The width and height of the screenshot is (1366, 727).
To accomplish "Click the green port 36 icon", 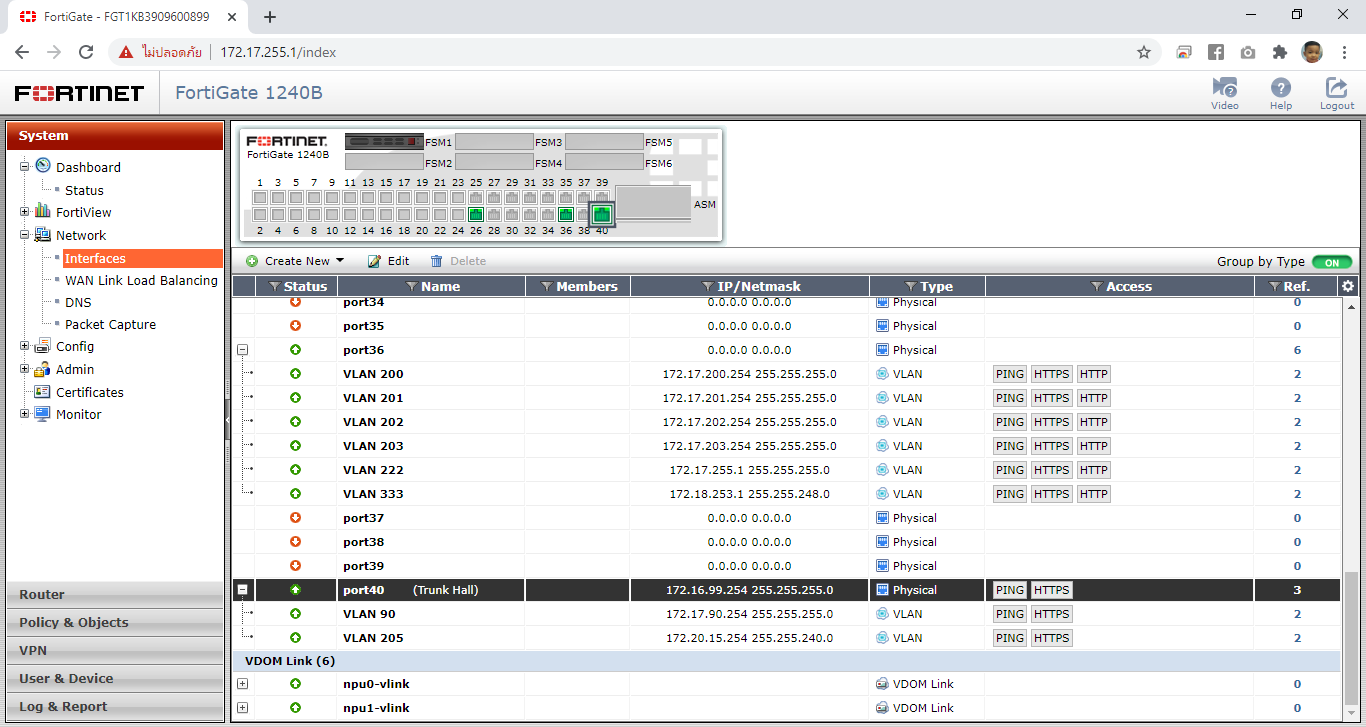I will coord(566,214).
